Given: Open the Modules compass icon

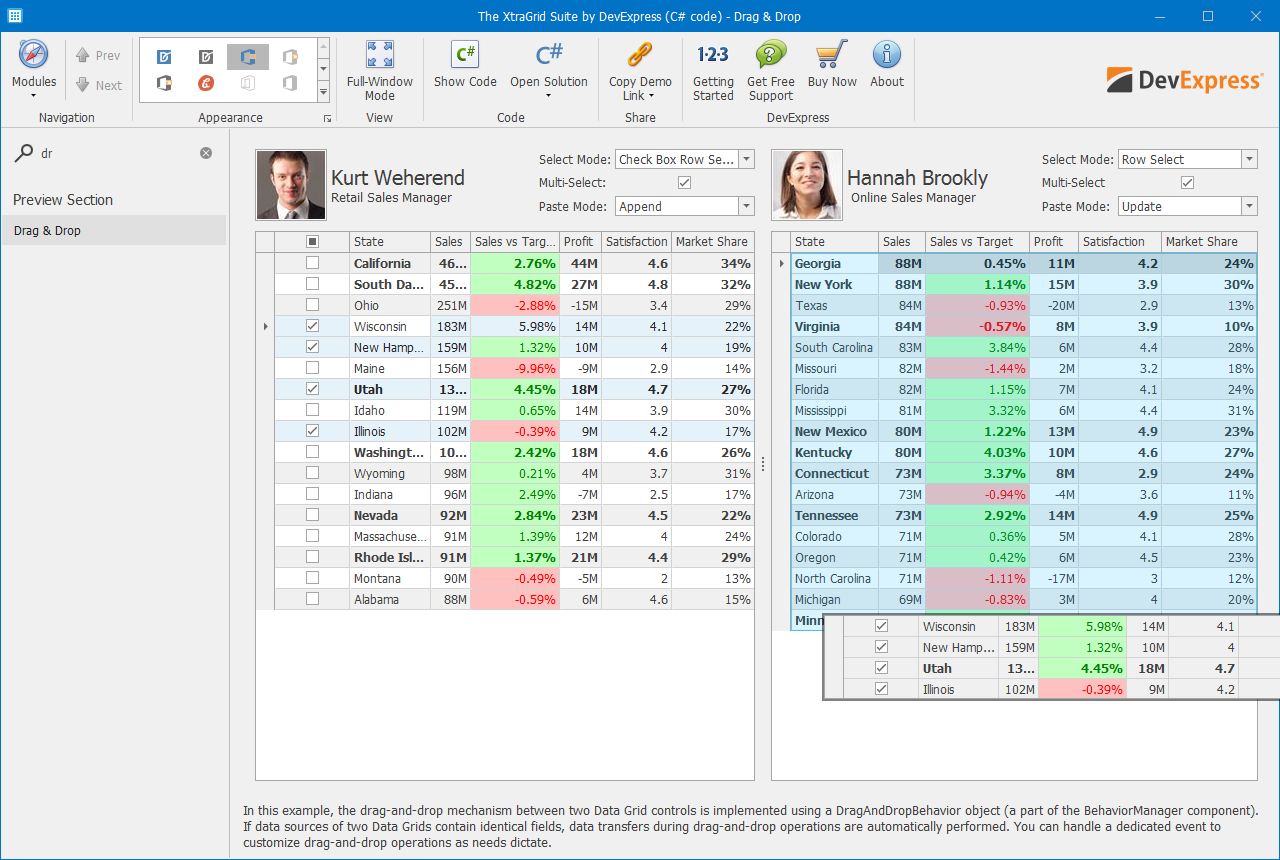Looking at the screenshot, I should [33, 55].
